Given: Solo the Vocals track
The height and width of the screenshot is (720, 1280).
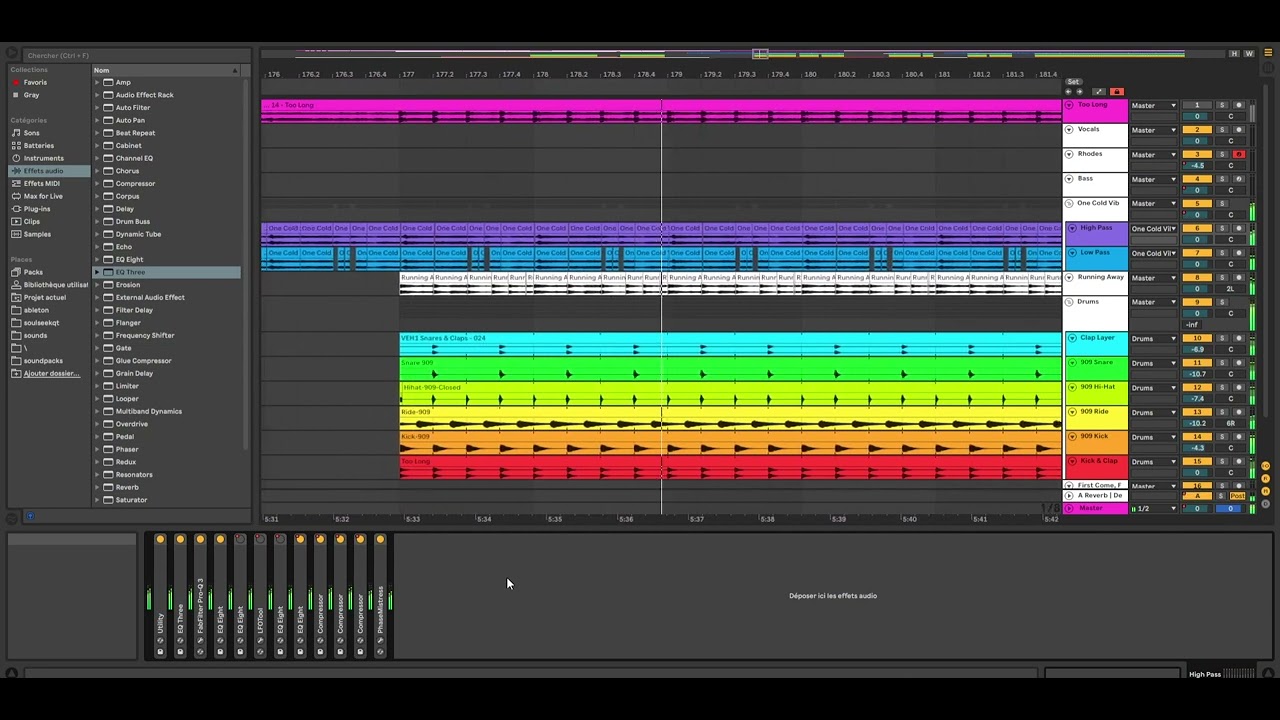Looking at the screenshot, I should click(1221, 130).
